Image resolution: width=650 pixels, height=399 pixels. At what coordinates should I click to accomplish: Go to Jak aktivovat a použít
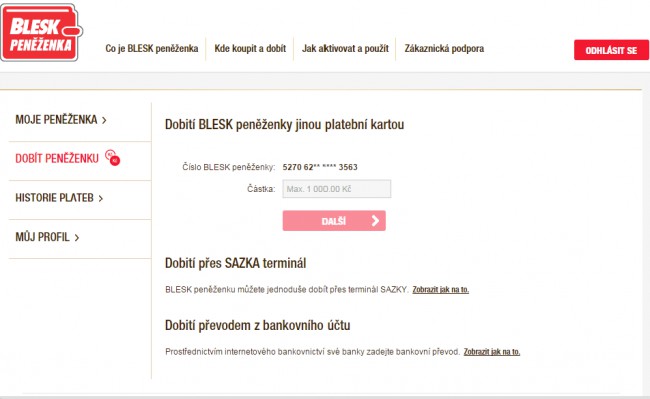point(345,48)
